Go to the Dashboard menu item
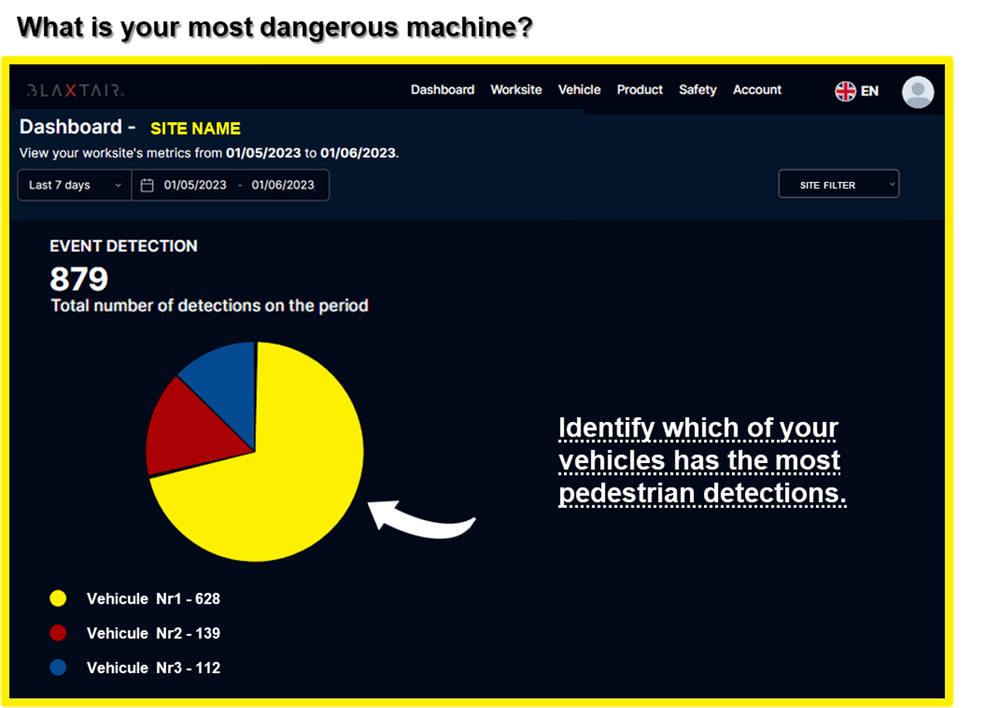This screenshot has height=708, width=1000. [442, 90]
